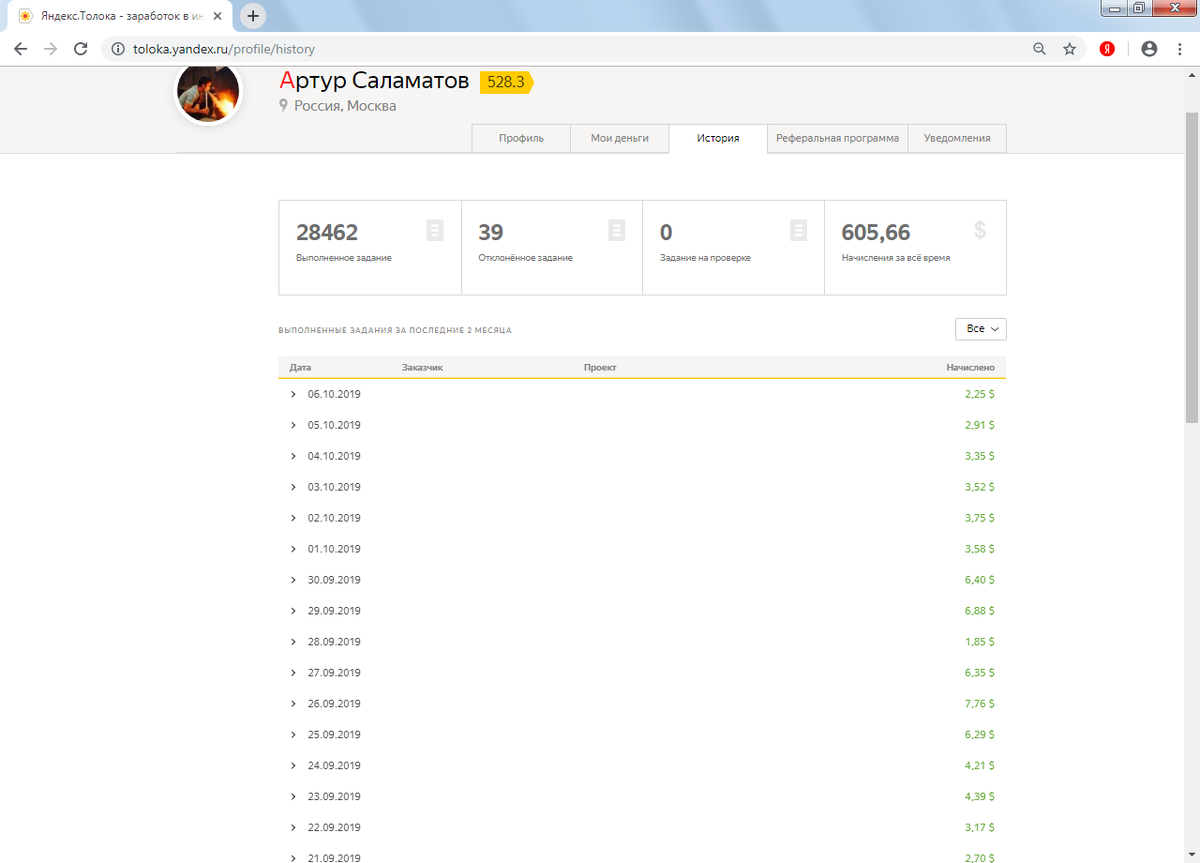Click the red Yandex extension icon

click(x=1107, y=48)
